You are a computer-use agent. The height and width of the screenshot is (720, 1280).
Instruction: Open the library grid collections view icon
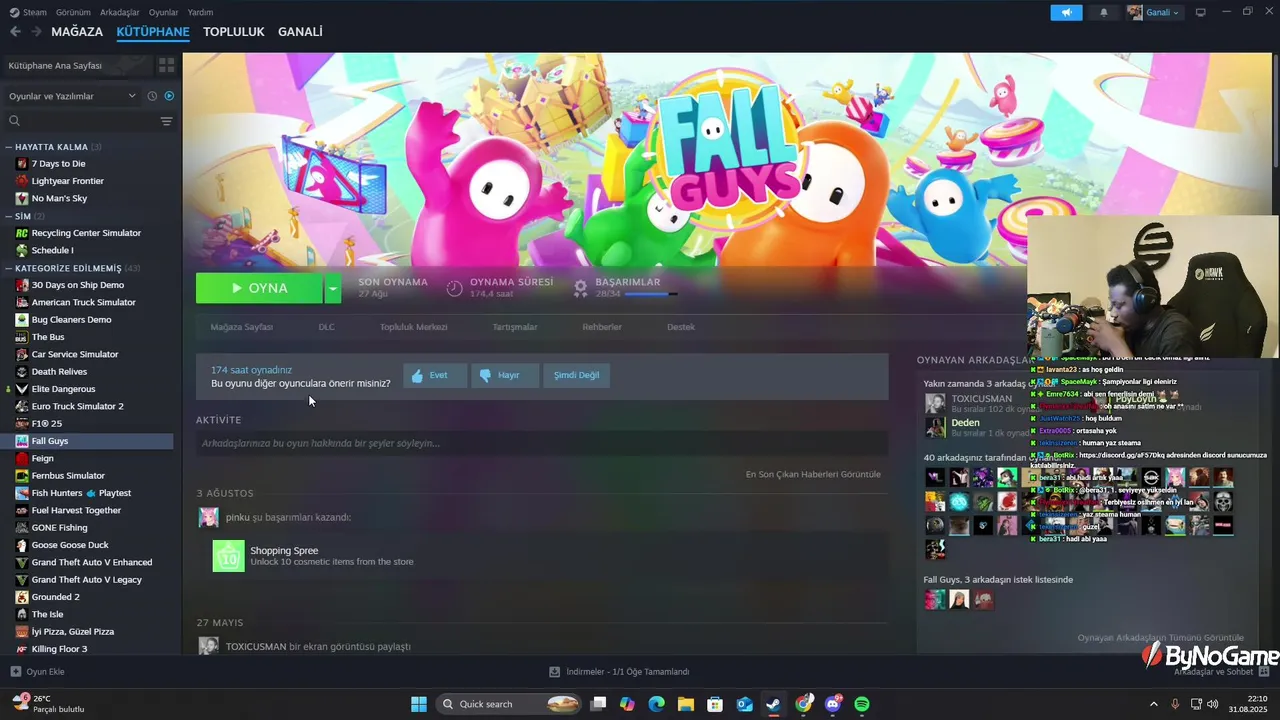[166, 65]
